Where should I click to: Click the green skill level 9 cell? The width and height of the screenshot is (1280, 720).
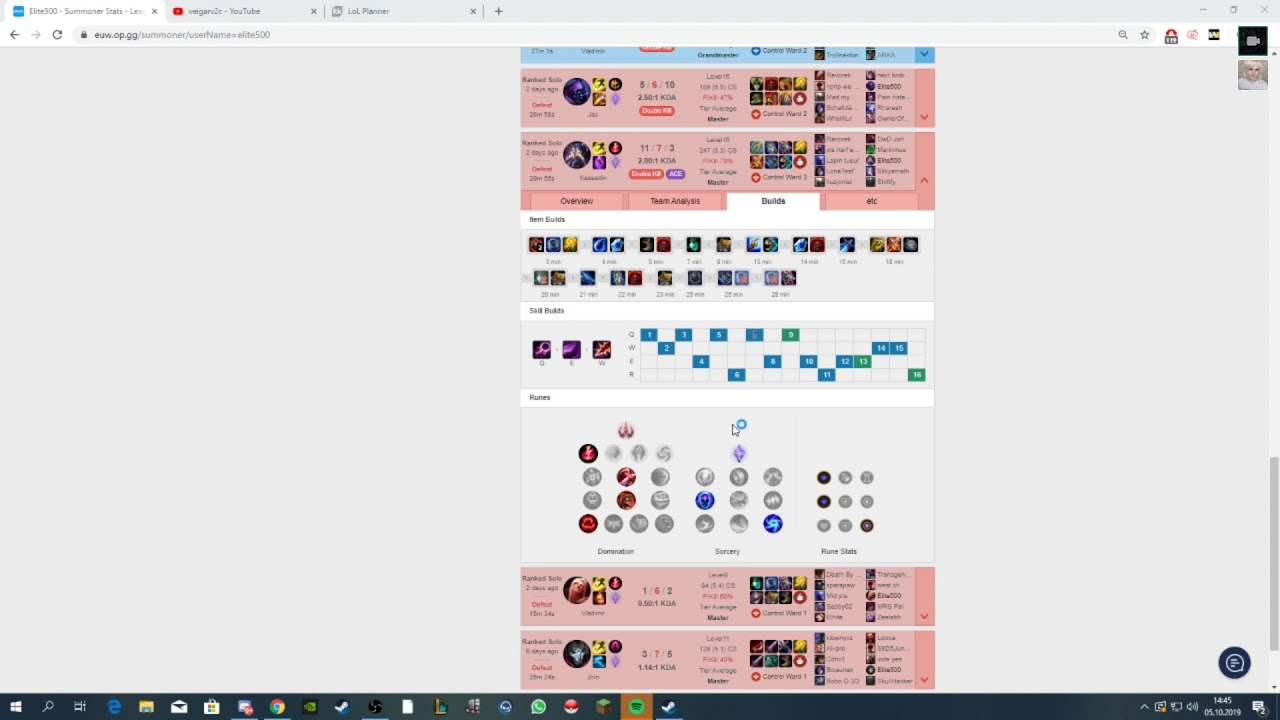pos(791,335)
